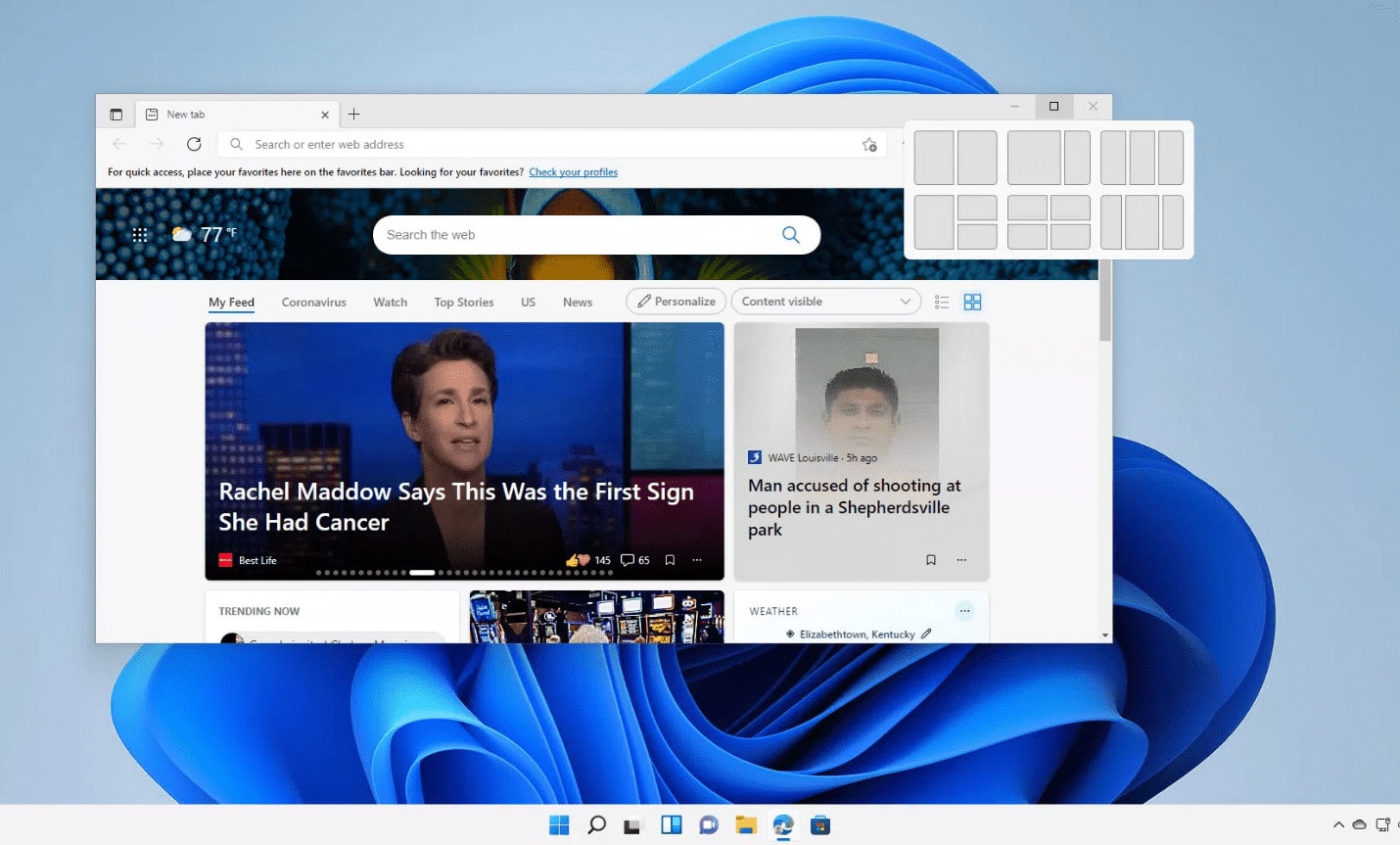The image size is (1400, 845).
Task: Snap to top-right zone of the three-zone layout
Action: point(977,208)
